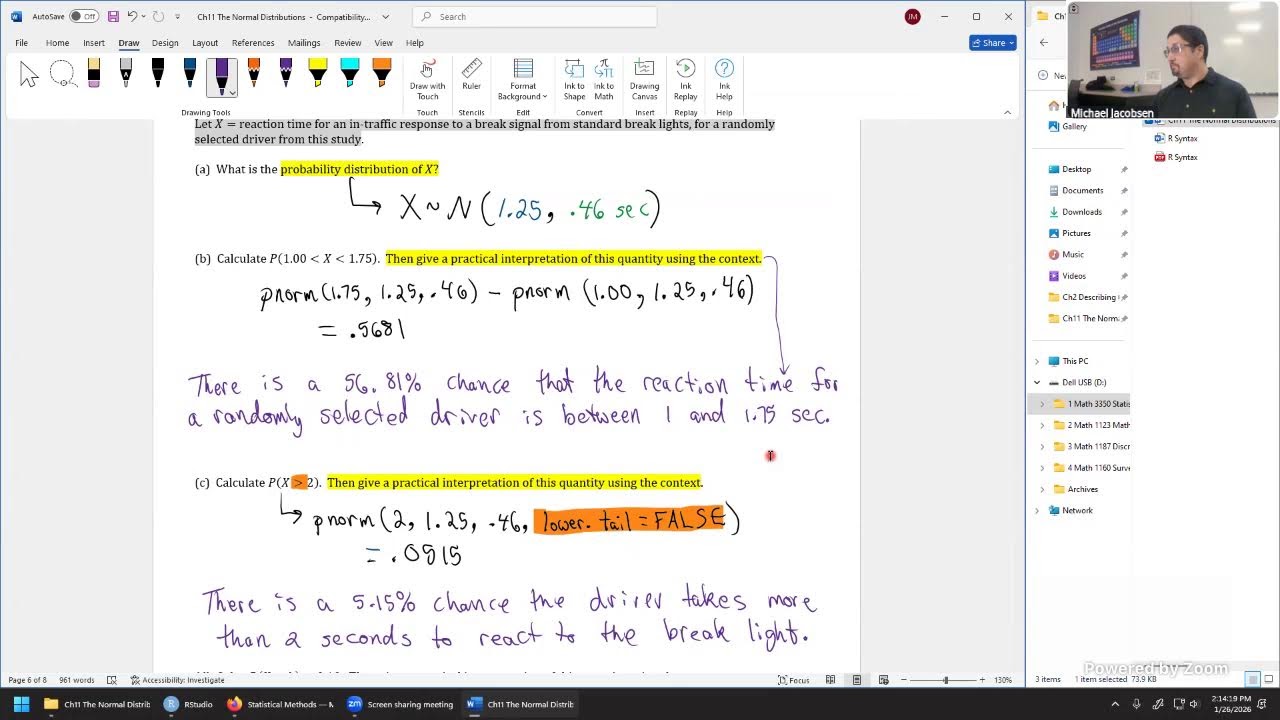Pick the Eraser tool
The width and height of the screenshot is (1280, 720).
[x=94, y=74]
